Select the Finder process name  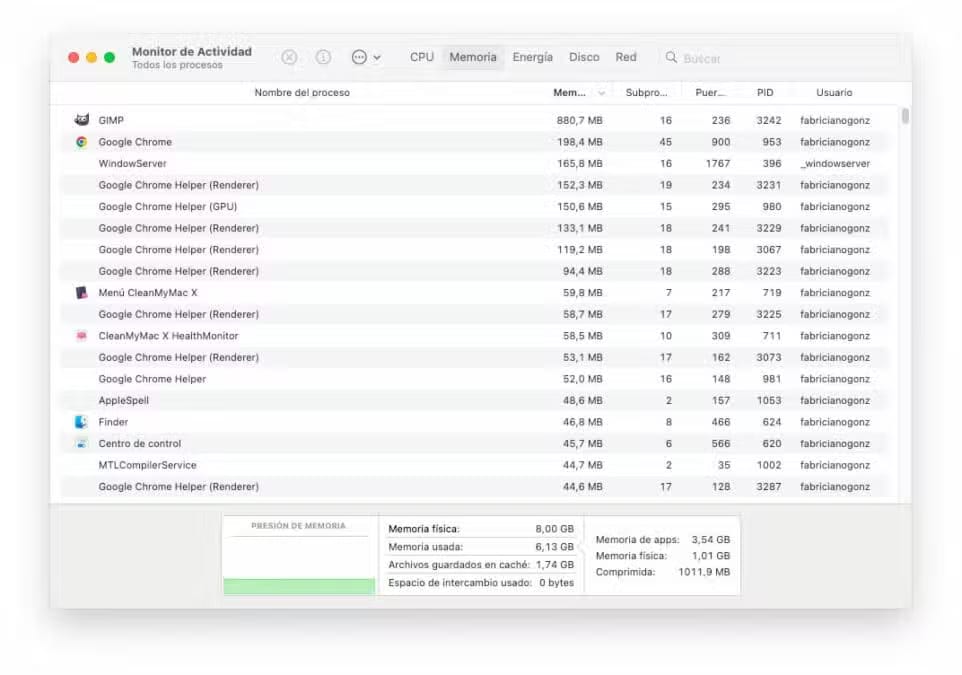(x=114, y=422)
